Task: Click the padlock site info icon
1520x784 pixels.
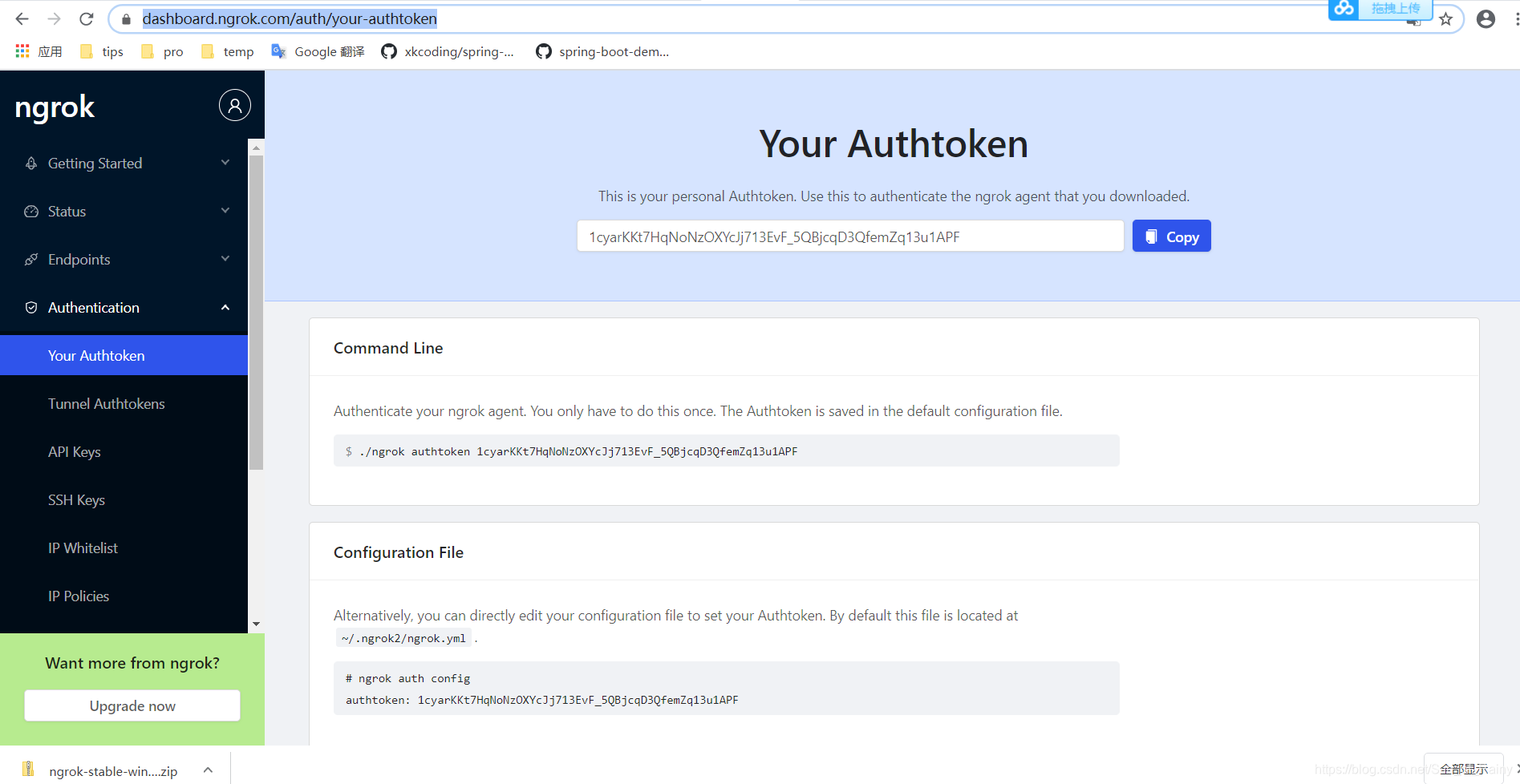Action: coord(126,18)
